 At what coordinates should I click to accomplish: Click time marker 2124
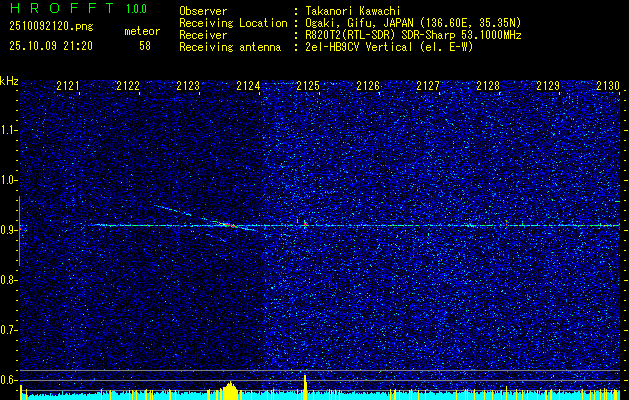click(248, 85)
